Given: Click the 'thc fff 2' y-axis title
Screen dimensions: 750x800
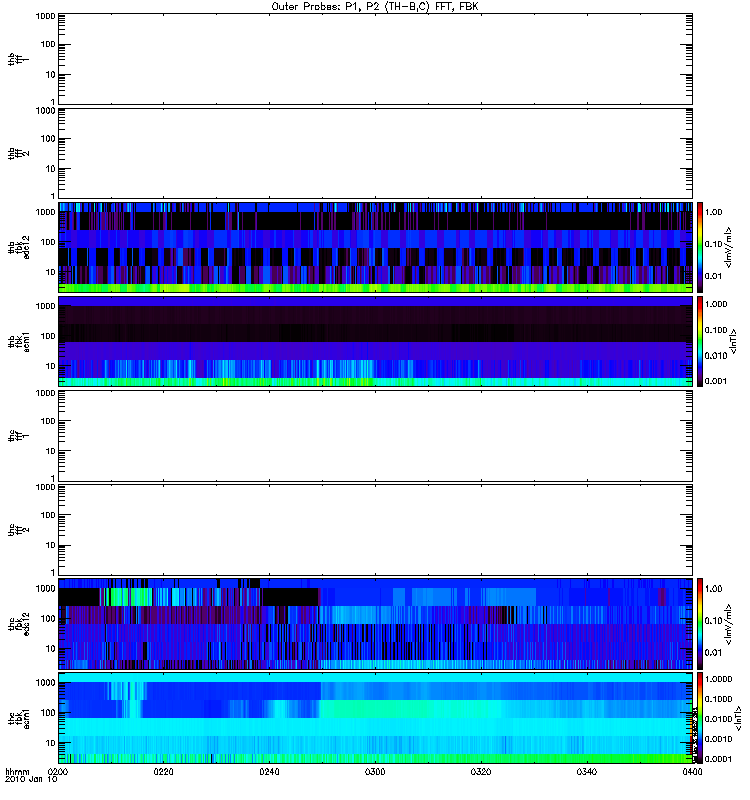Looking at the screenshot, I should (x=18, y=530).
